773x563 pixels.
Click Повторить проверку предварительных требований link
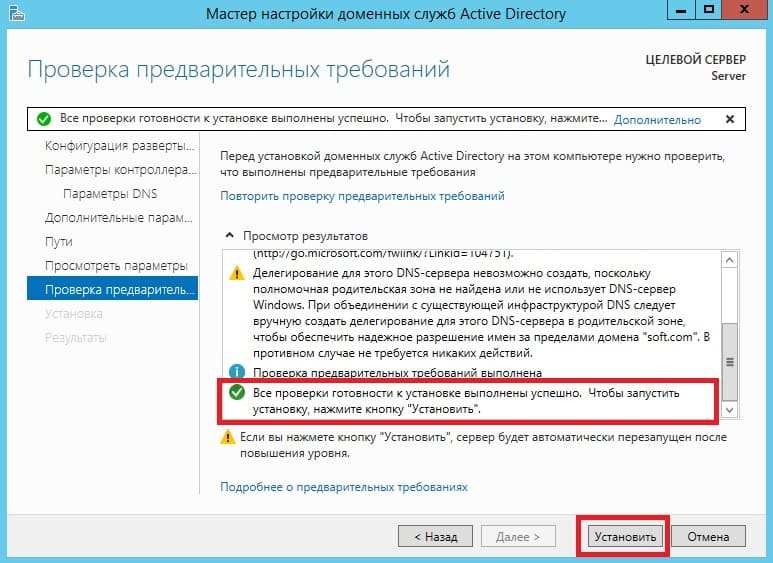click(x=362, y=196)
